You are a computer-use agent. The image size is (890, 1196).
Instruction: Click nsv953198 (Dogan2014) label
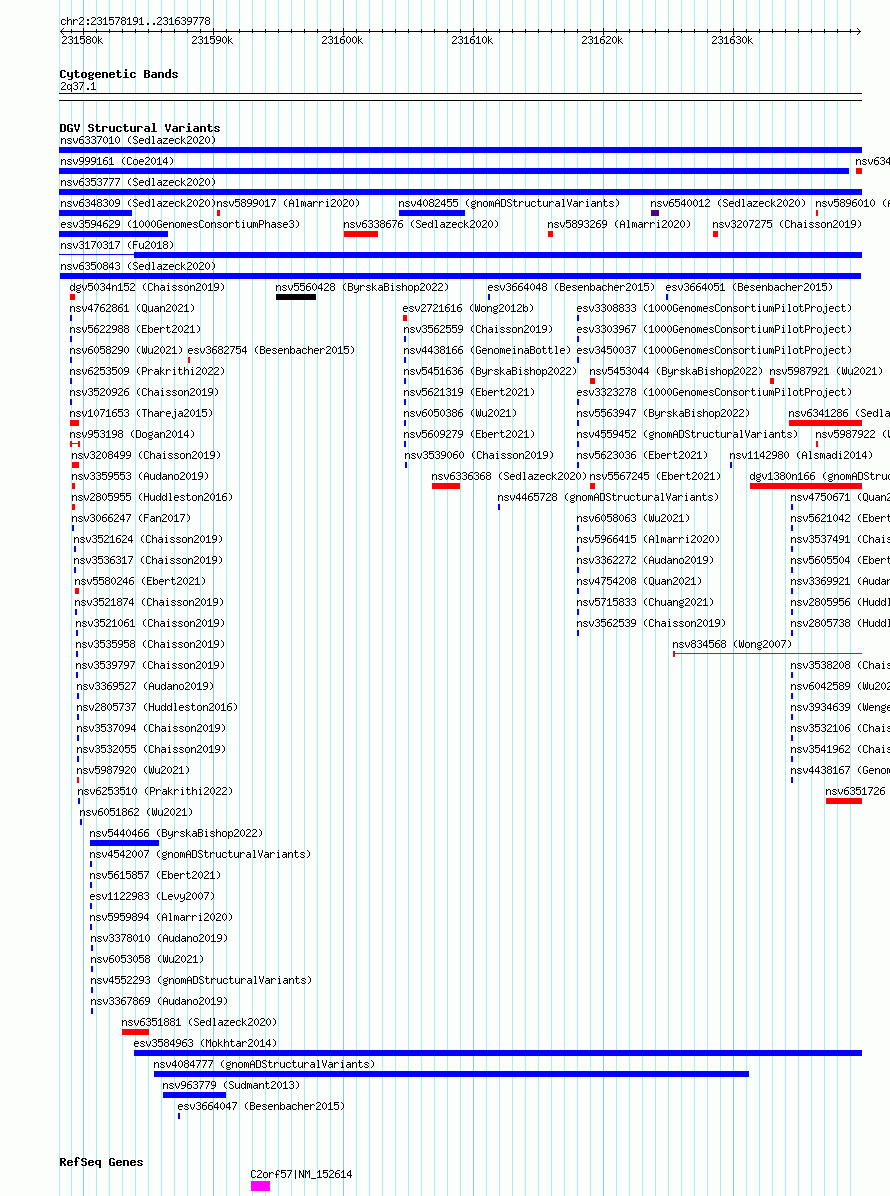[132, 434]
